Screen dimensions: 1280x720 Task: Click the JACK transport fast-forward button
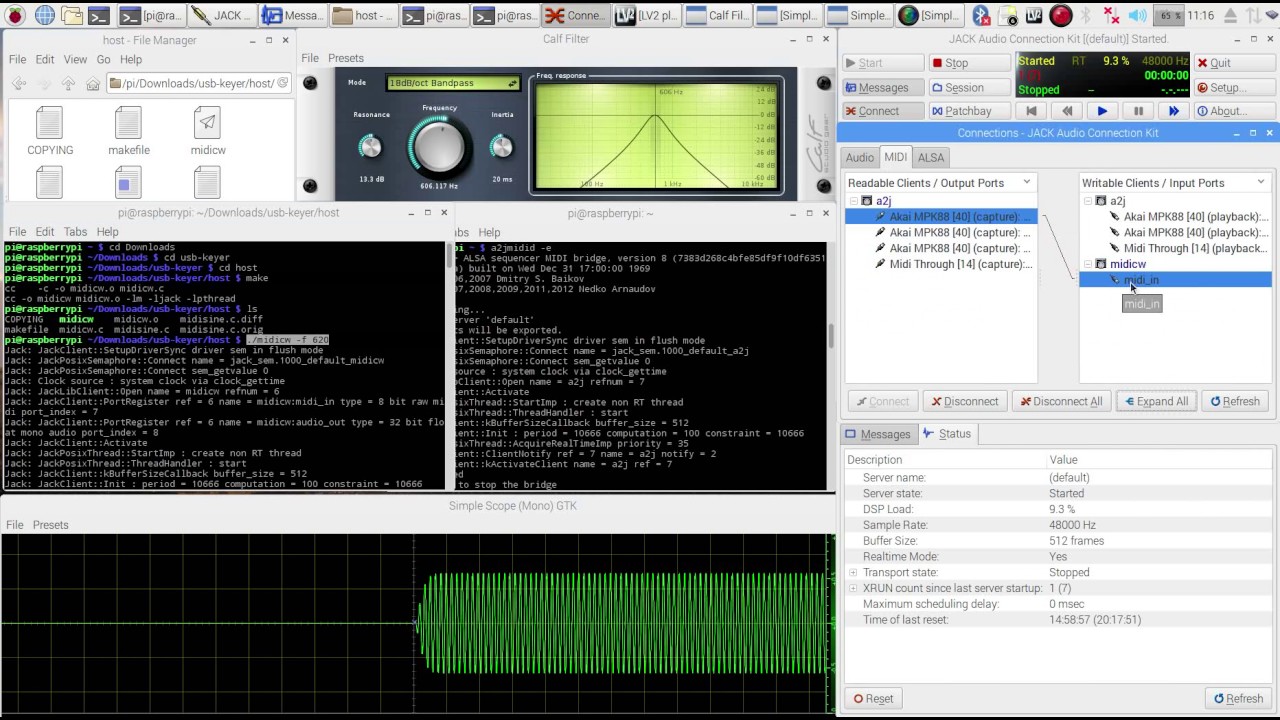coord(1174,111)
